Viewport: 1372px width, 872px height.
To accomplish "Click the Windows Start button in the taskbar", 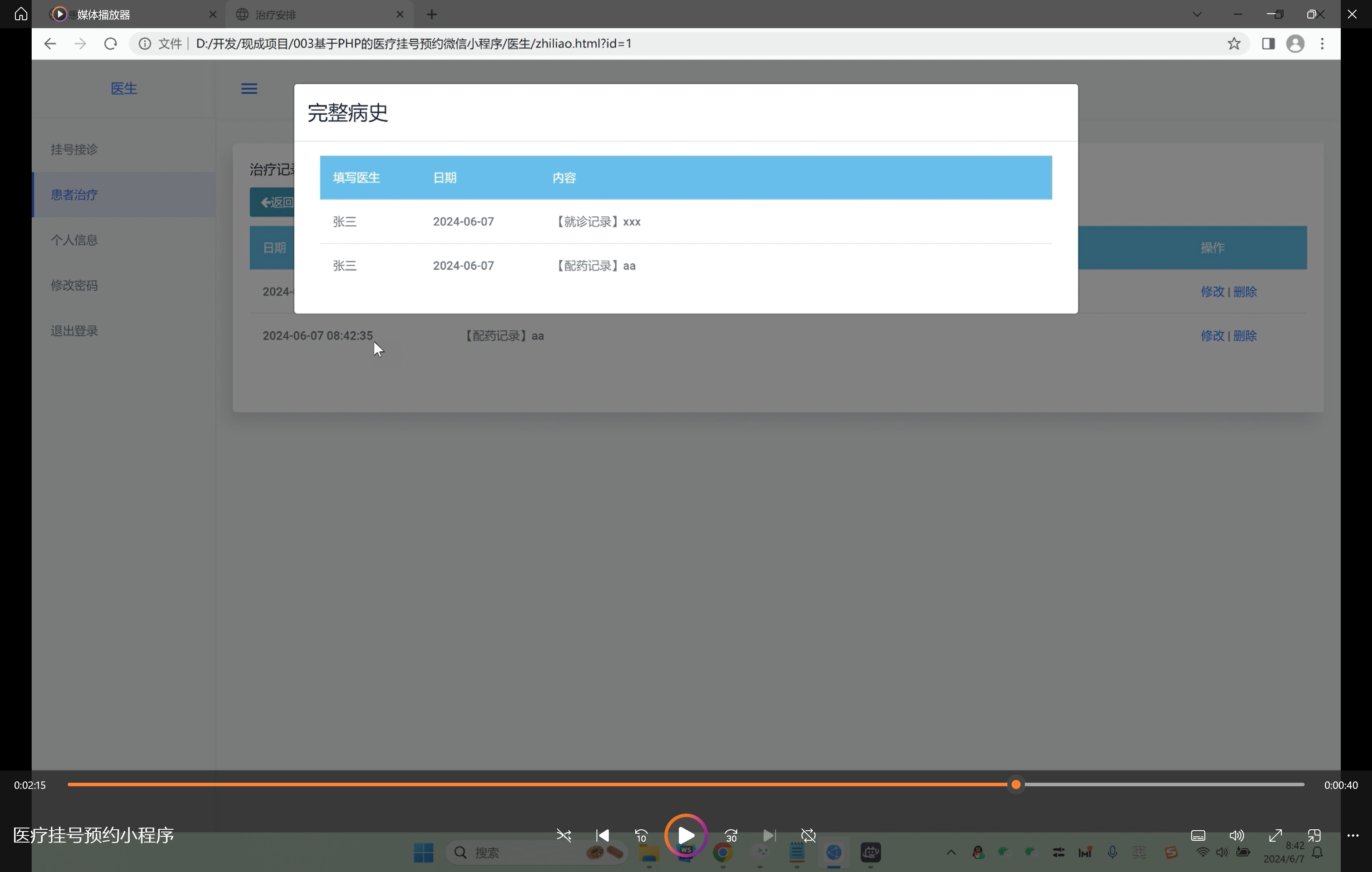I will 423,853.
